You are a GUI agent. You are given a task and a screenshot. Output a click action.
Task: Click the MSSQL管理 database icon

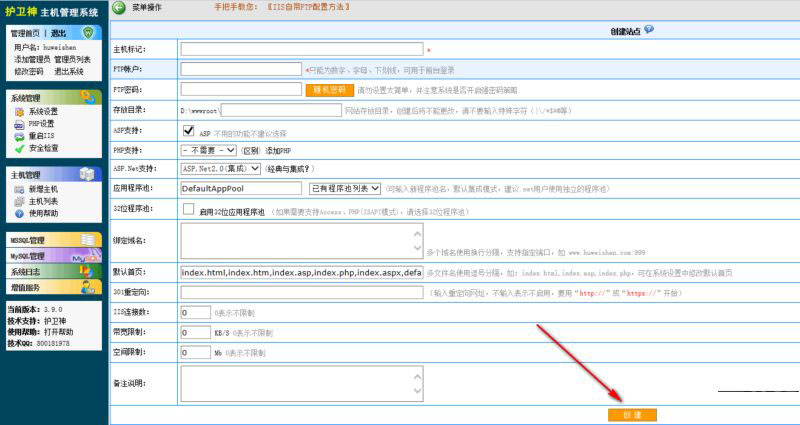click(88, 240)
